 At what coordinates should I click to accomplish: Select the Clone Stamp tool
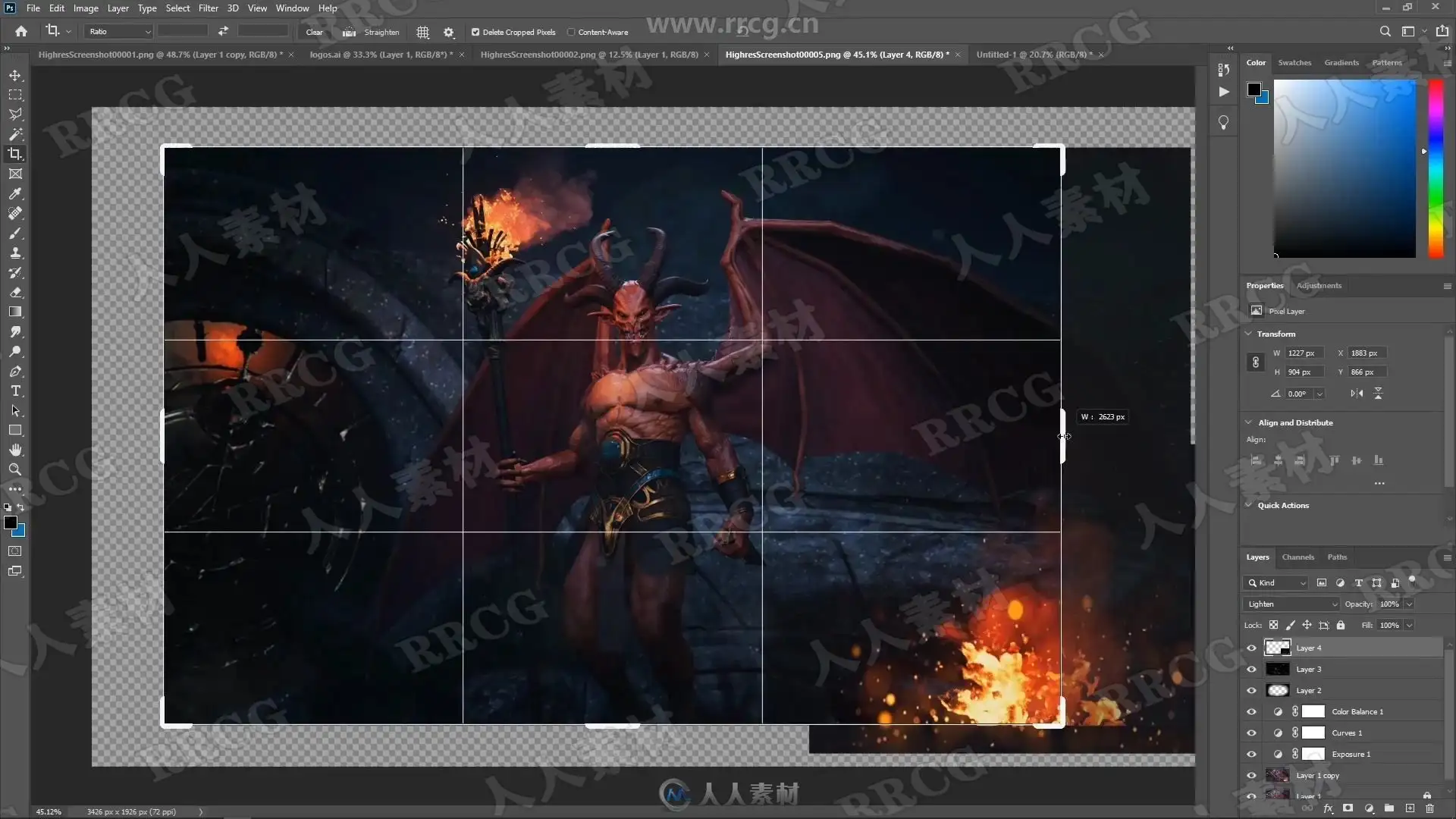pos(15,253)
